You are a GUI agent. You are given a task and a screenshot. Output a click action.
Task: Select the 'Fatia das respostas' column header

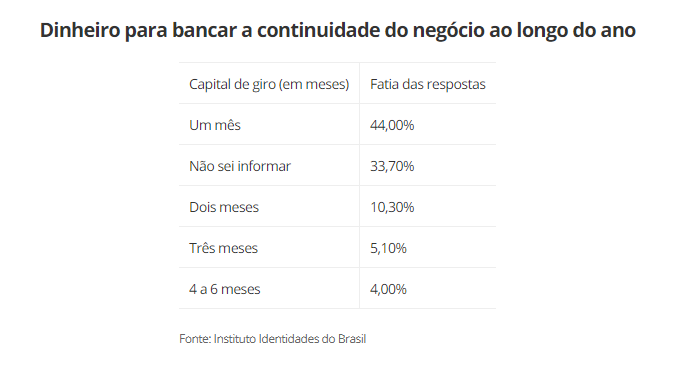428,84
